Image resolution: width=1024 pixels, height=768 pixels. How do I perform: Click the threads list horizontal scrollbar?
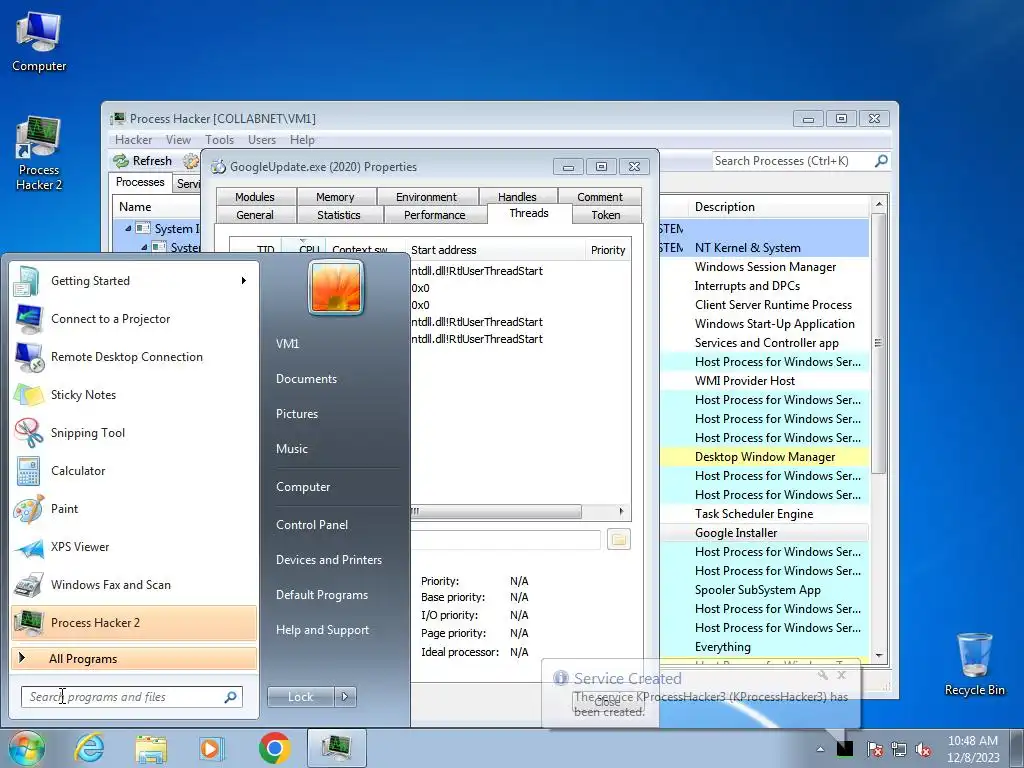496,511
